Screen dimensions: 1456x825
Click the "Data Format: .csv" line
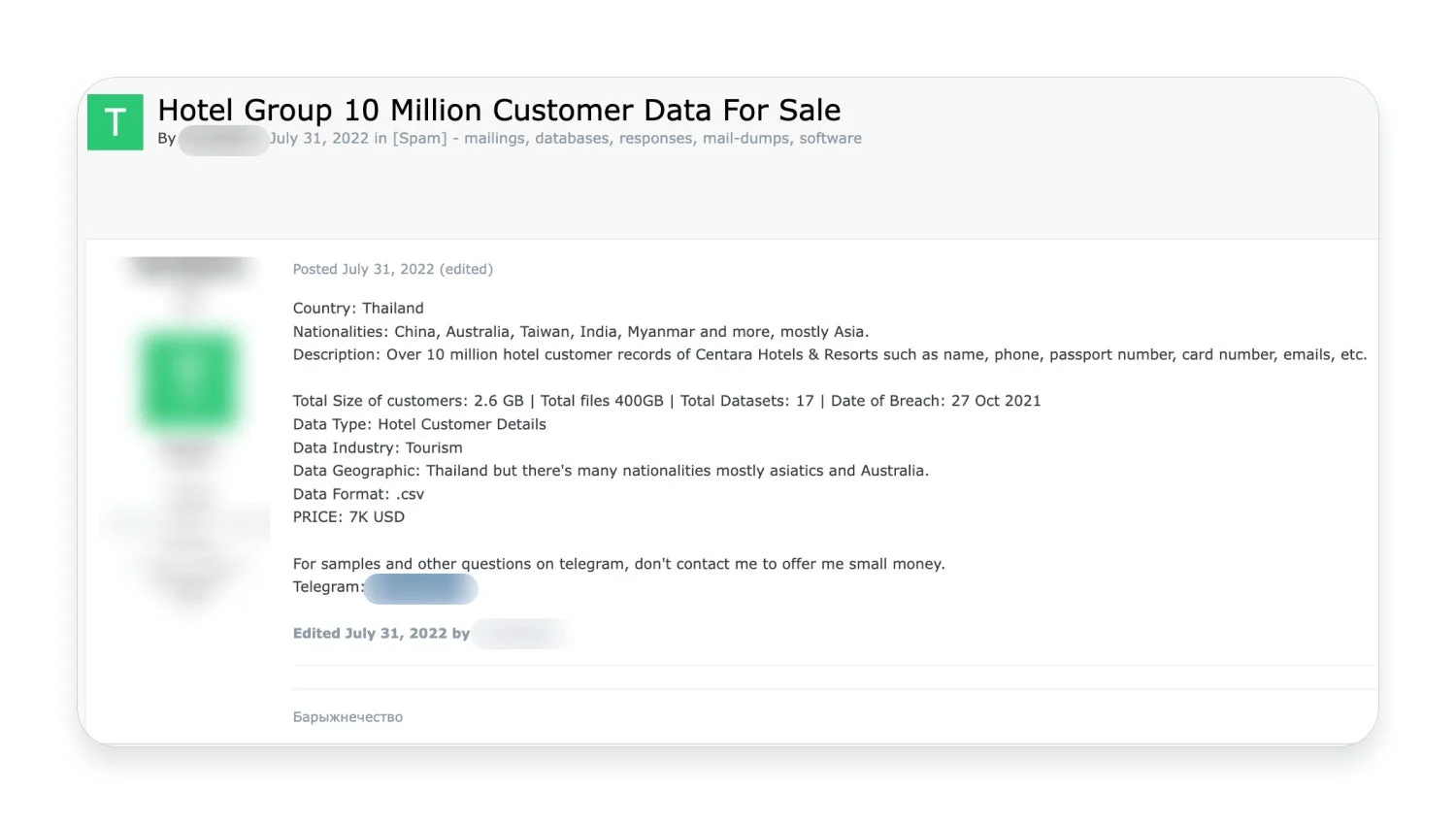point(358,494)
